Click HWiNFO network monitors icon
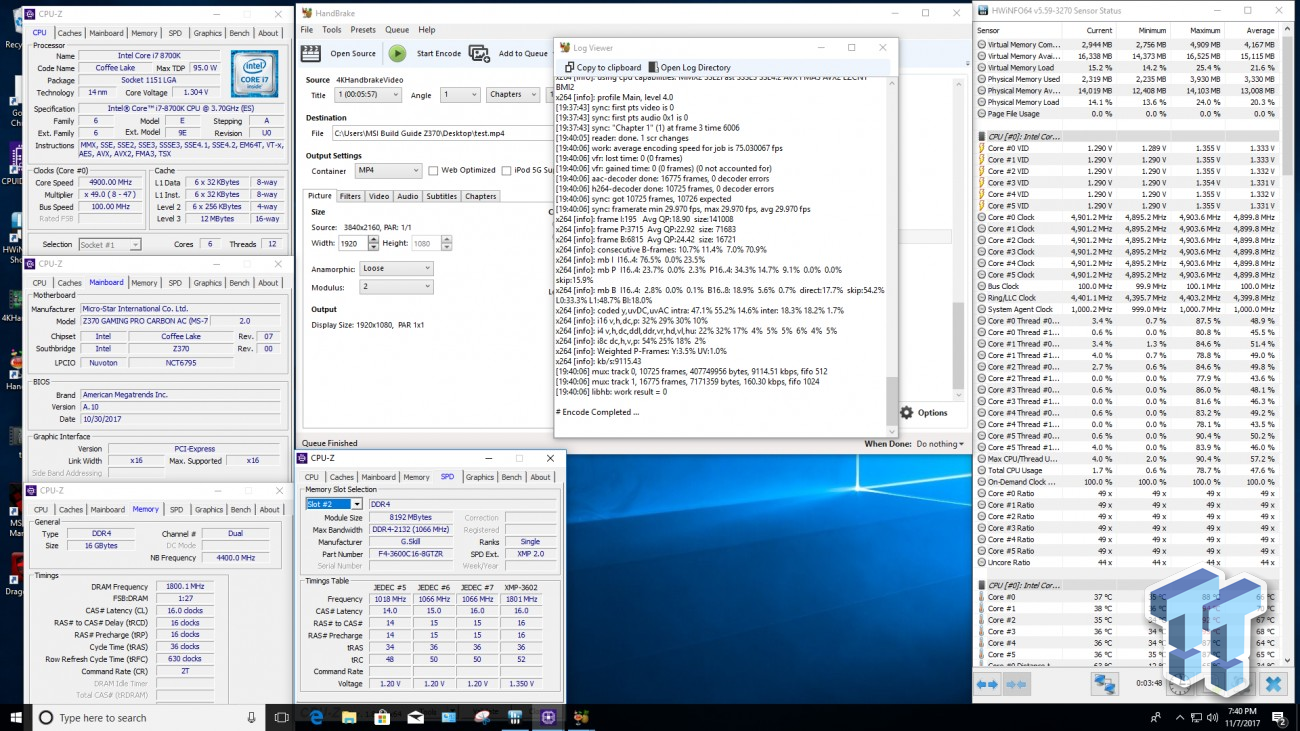Viewport: 1300px width, 731px height. (1104, 684)
